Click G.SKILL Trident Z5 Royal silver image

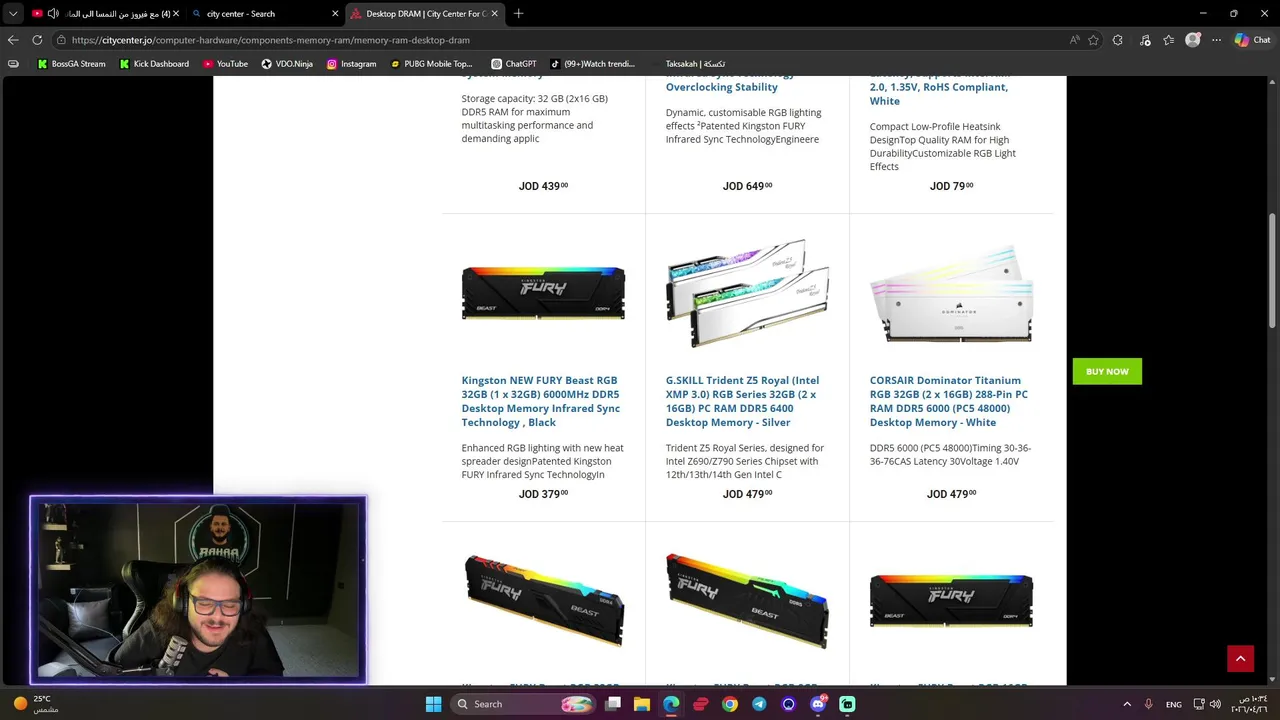click(747, 292)
